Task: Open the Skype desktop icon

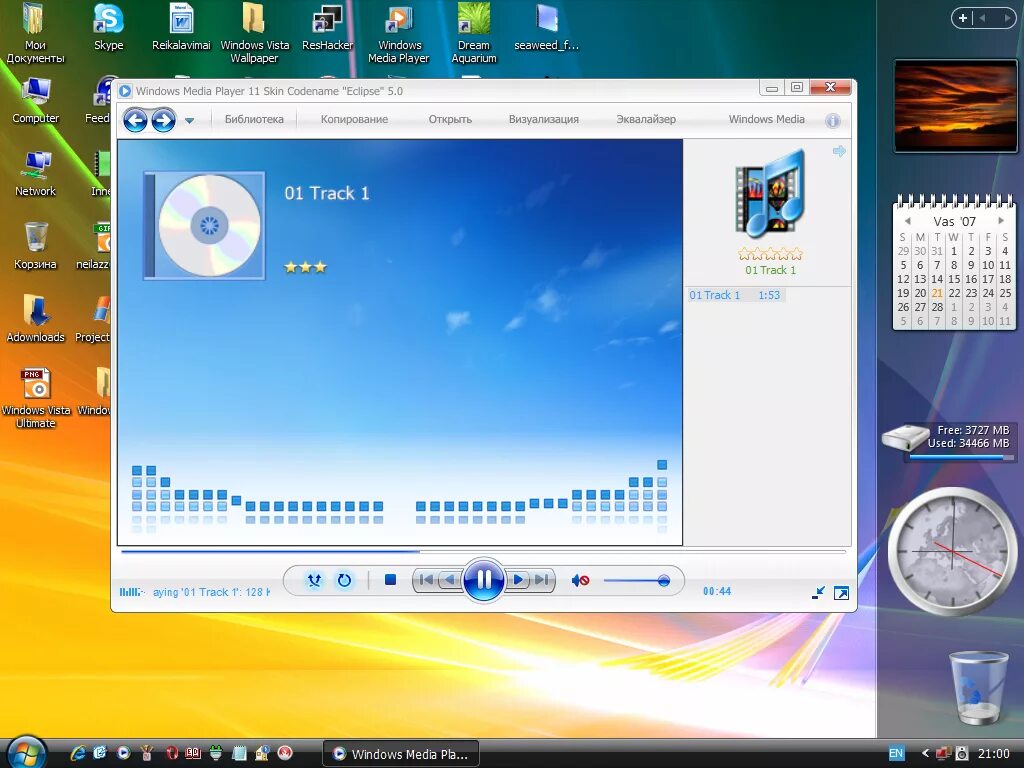Action: tap(108, 27)
